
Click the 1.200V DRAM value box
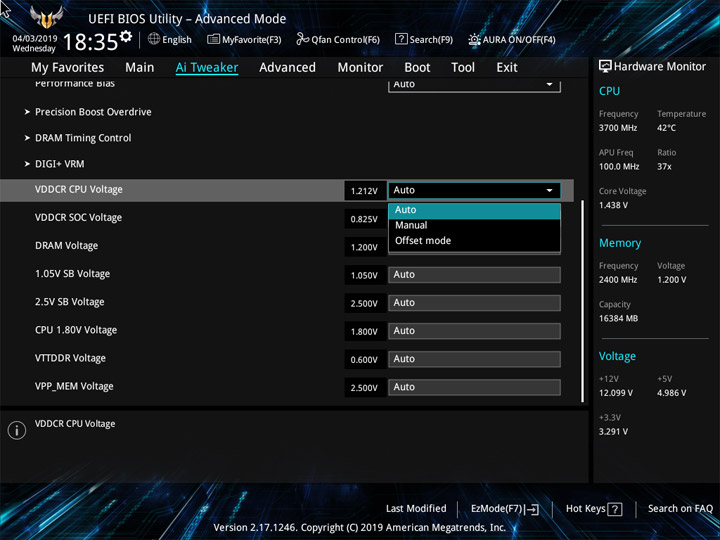[x=365, y=247]
